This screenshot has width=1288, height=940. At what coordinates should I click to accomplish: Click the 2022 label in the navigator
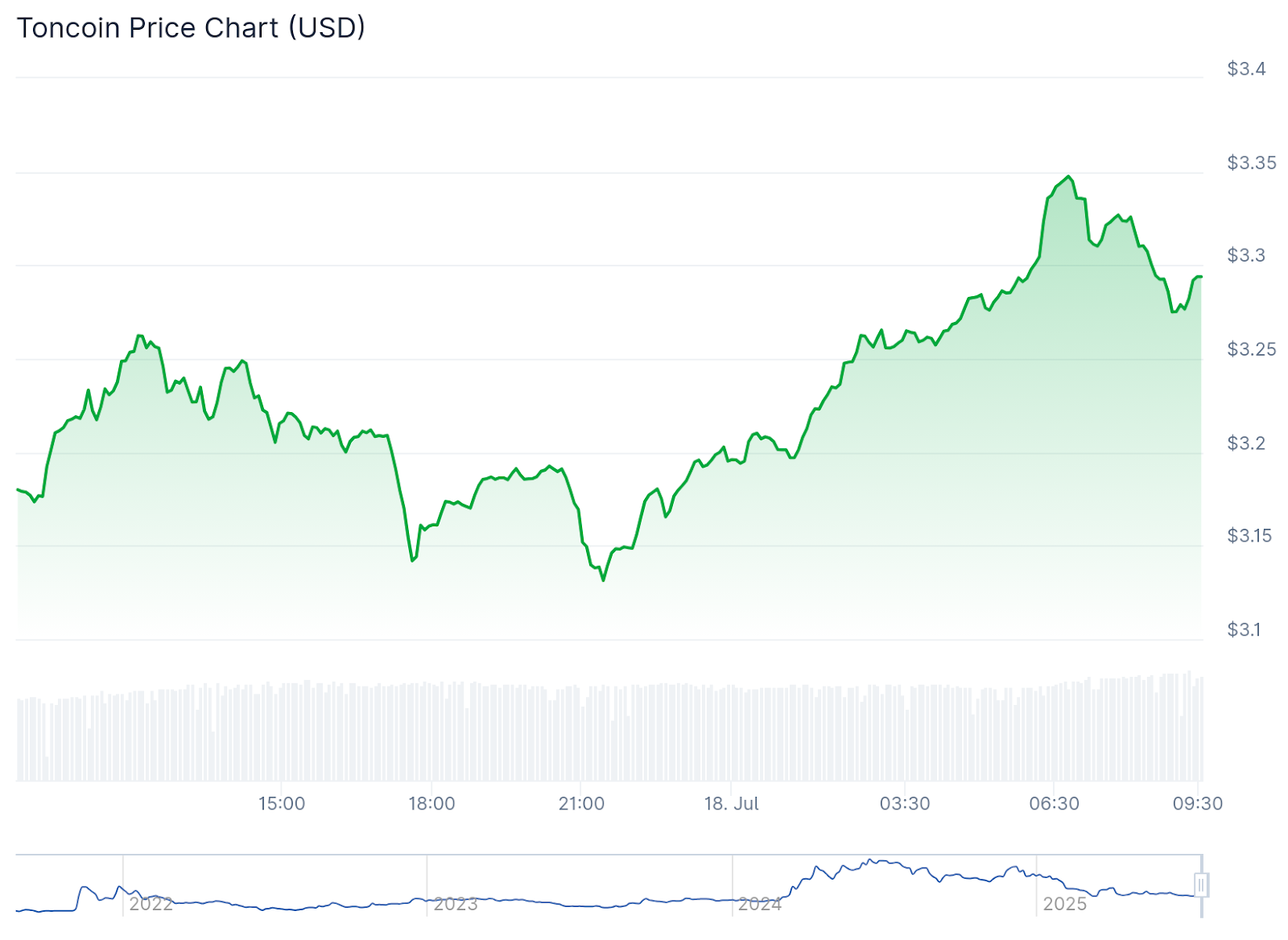coord(151,904)
